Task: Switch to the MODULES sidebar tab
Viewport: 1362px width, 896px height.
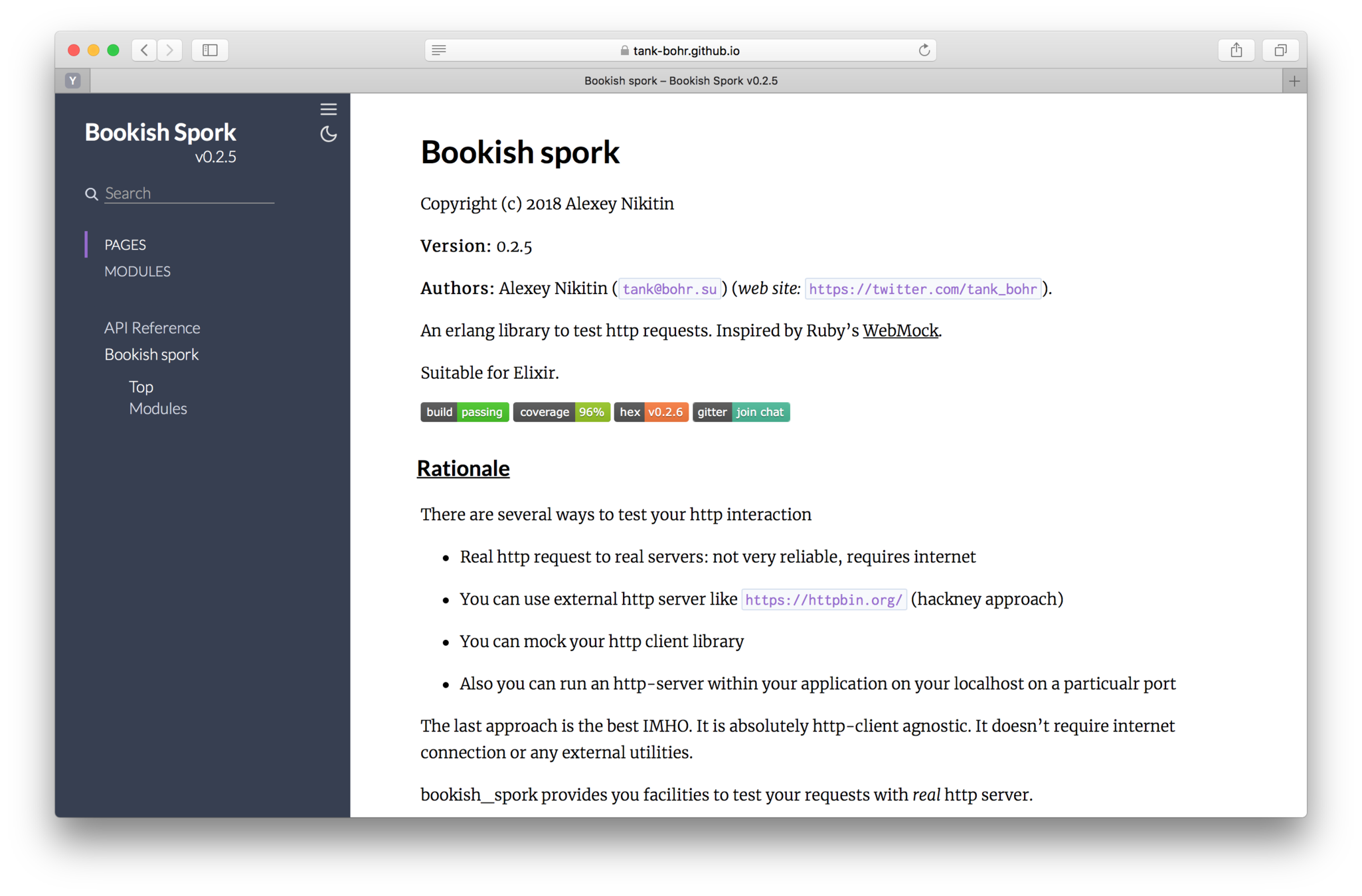Action: click(137, 271)
